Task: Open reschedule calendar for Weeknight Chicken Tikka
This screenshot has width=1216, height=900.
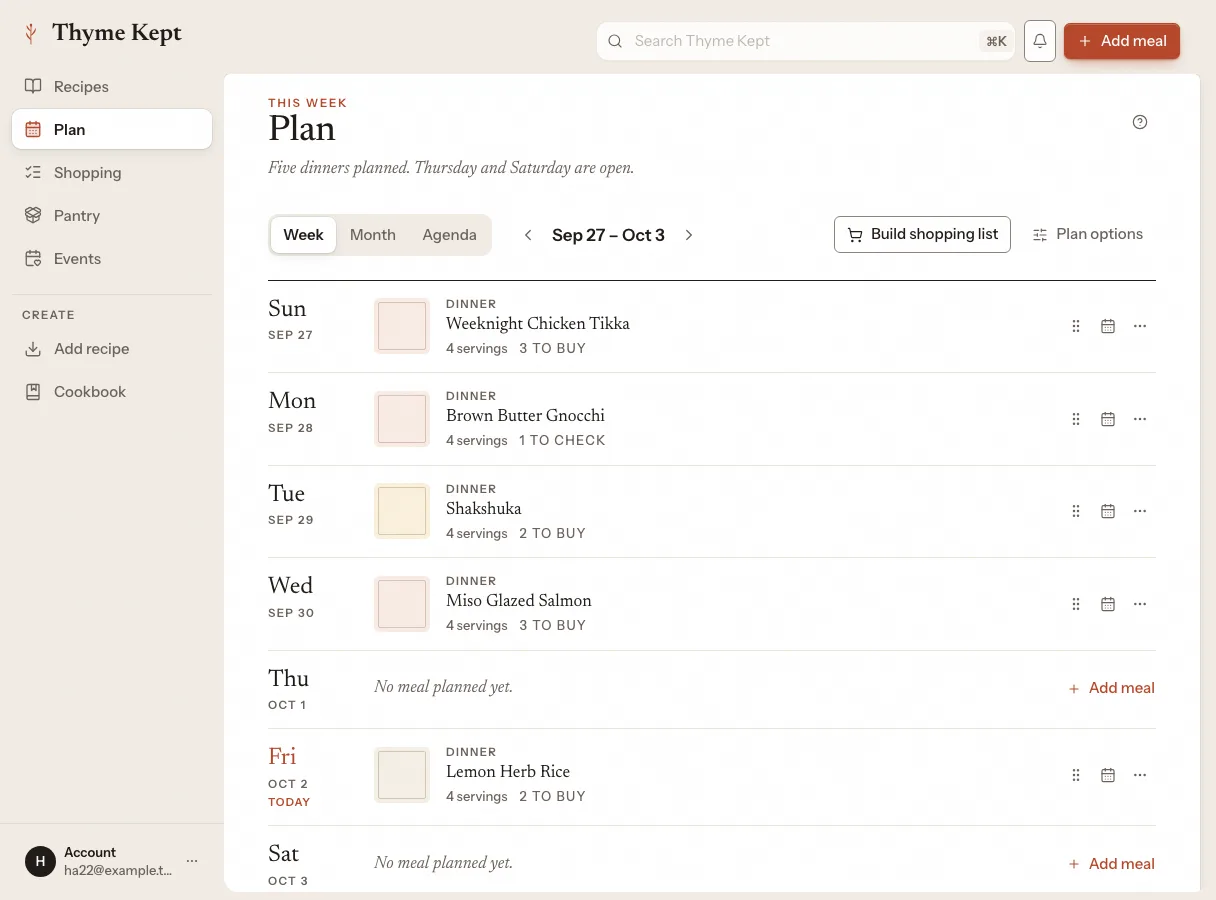Action: point(1108,326)
